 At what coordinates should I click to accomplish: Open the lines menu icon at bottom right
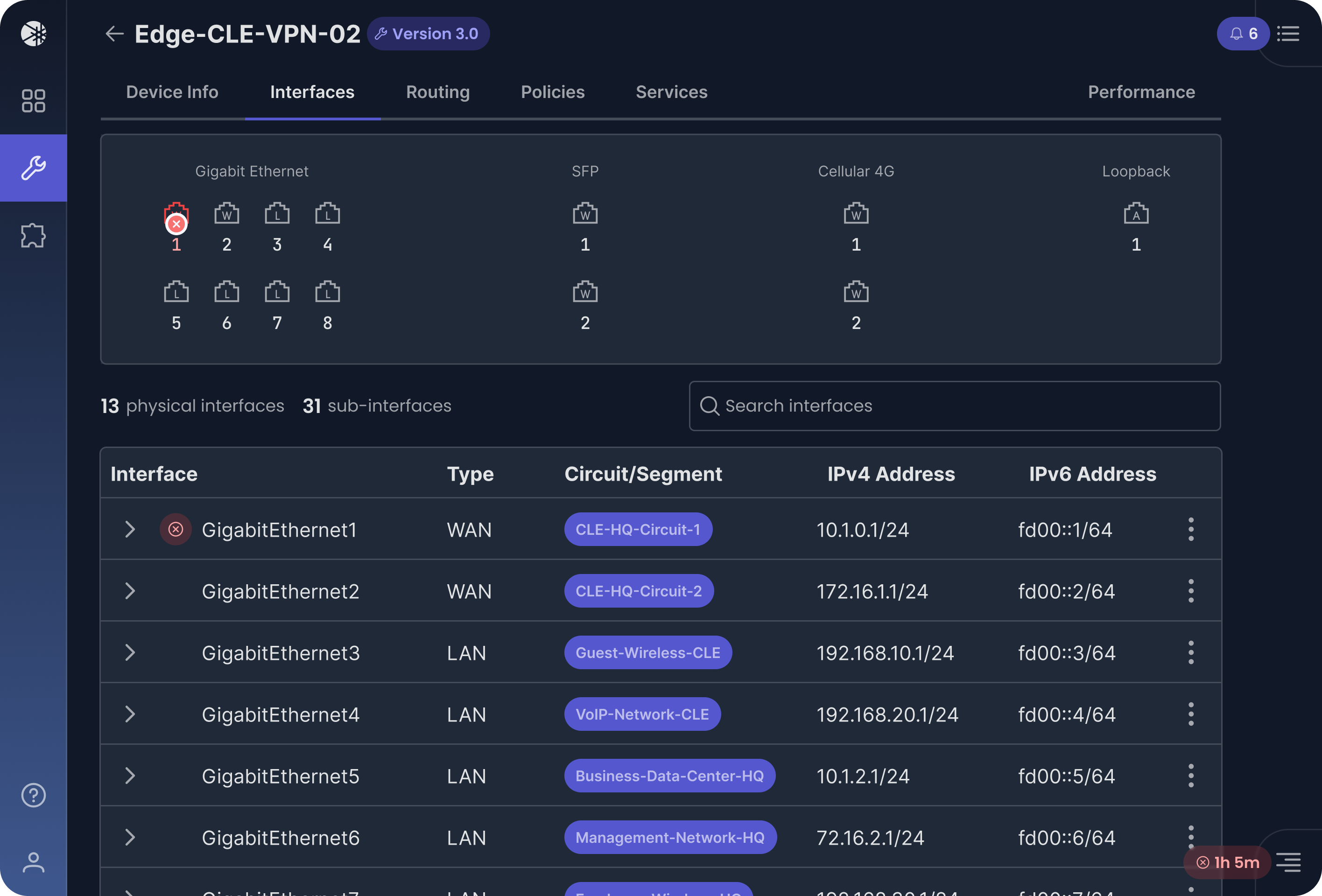point(1289,862)
